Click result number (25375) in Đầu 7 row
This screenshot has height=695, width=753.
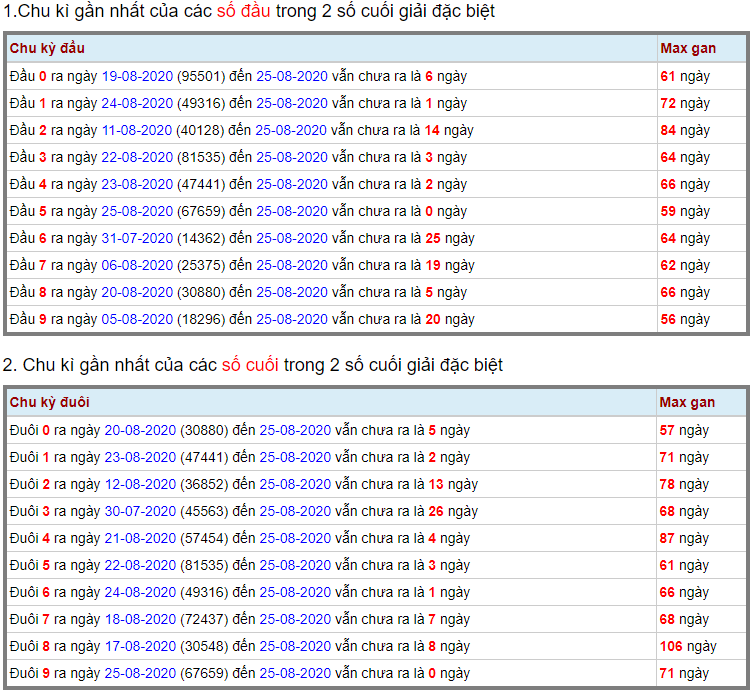201,265
